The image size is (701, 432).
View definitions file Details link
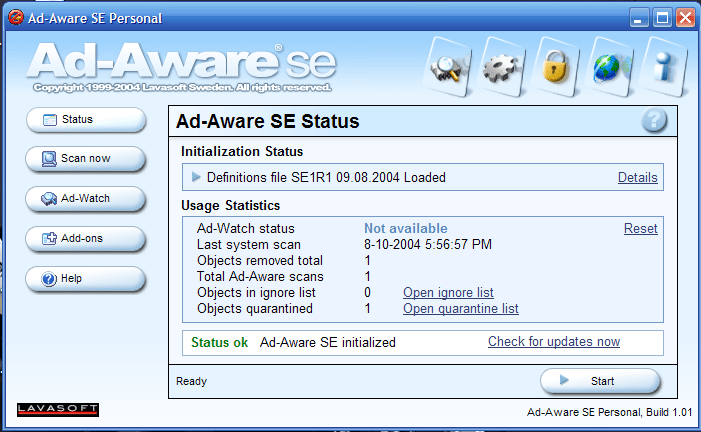point(638,178)
